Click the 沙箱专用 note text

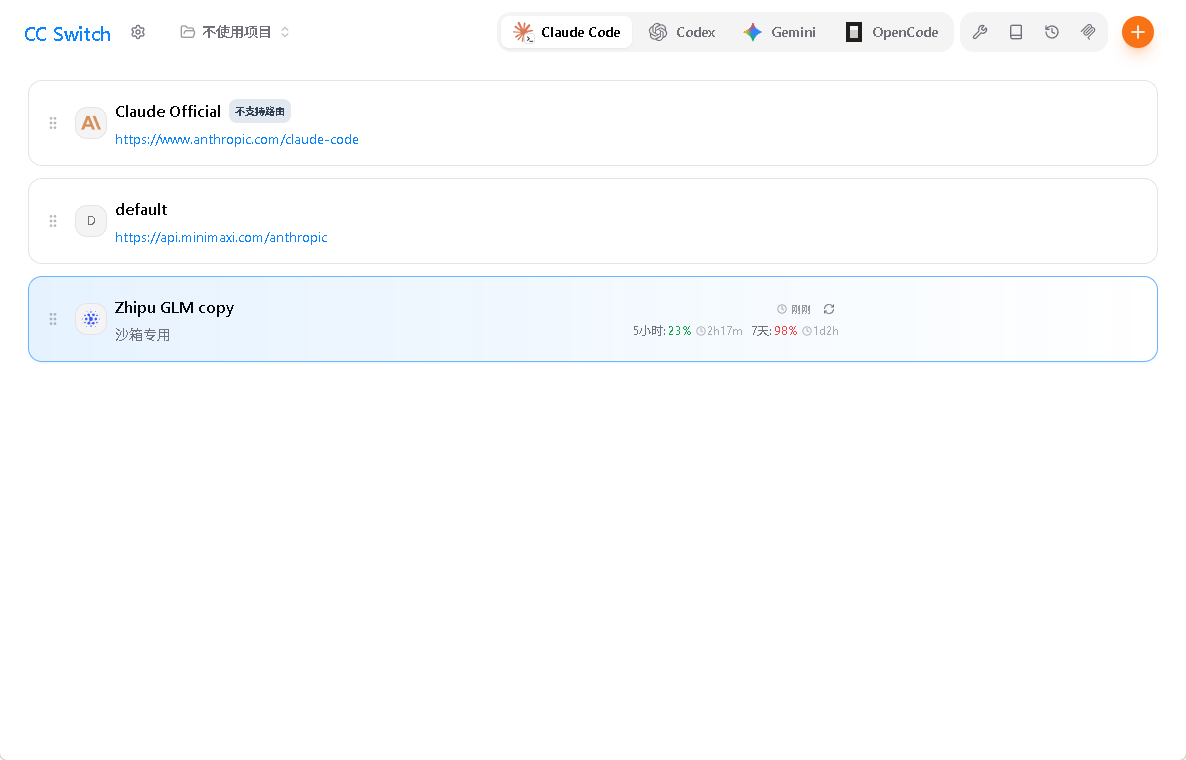(x=142, y=334)
